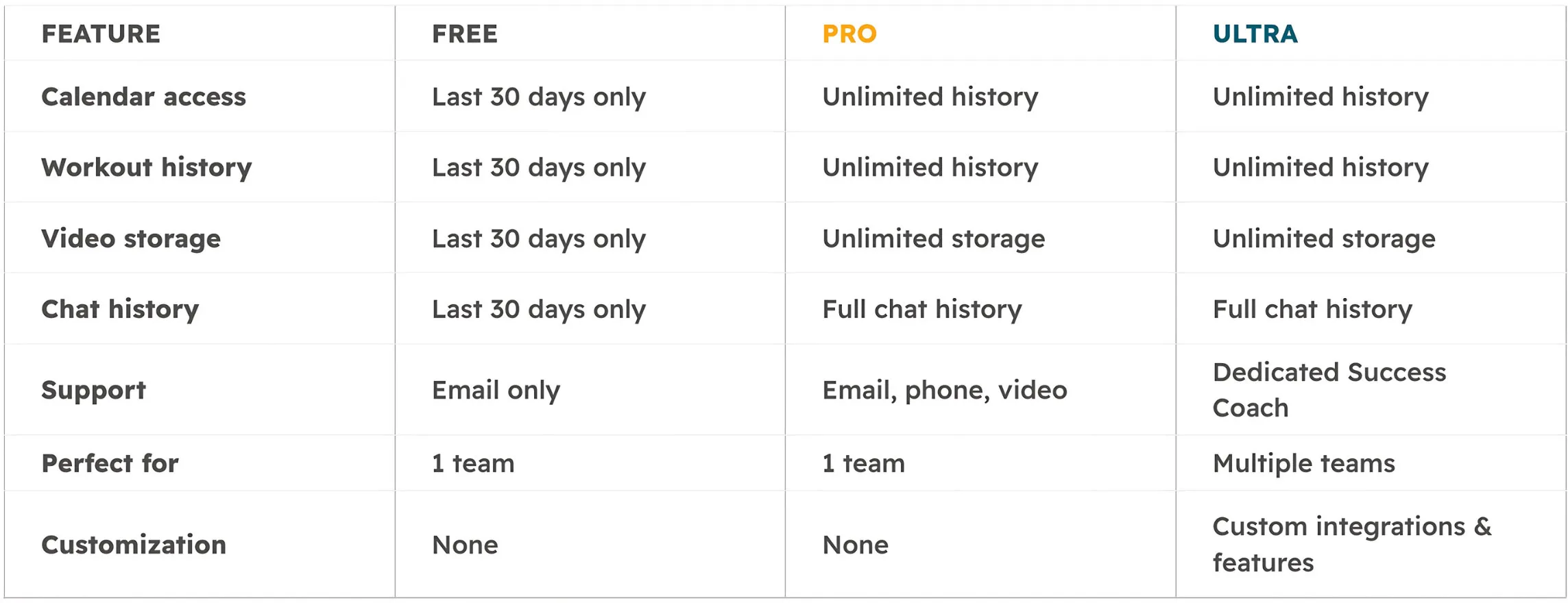Viewport: 1568px width, 603px height.
Task: Click Dedicated Success Coach cell
Action: (1329, 390)
